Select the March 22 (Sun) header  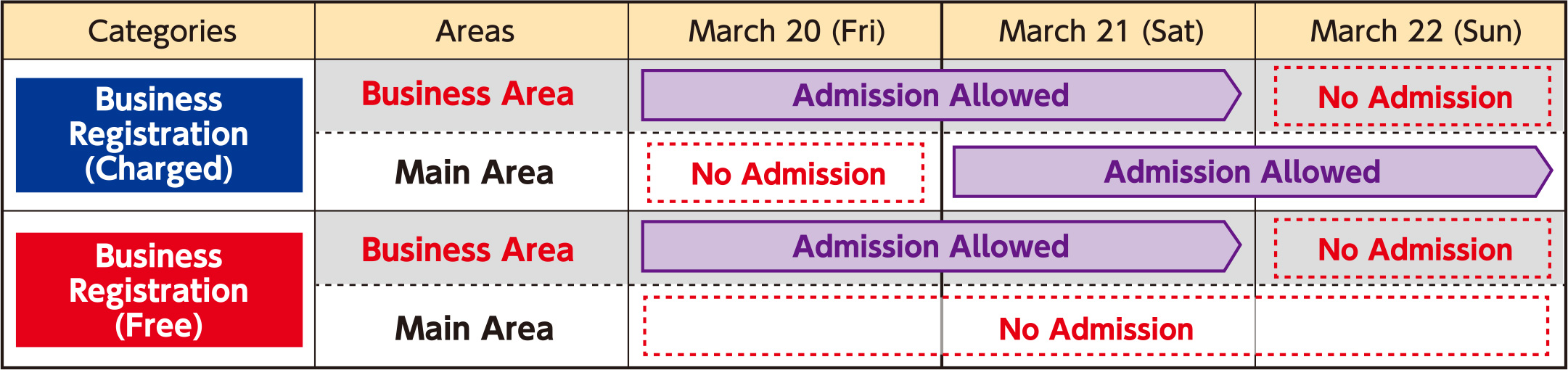click(1415, 32)
